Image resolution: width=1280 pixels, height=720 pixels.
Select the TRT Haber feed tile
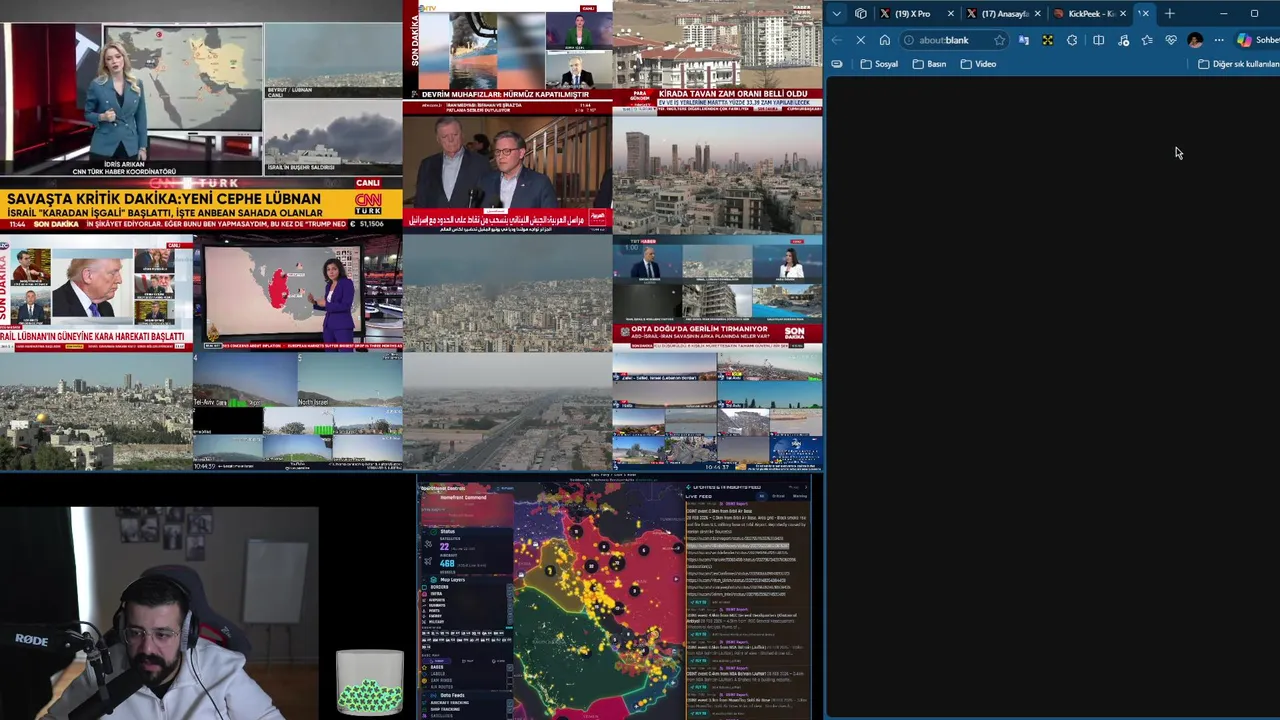pyautogui.click(x=717, y=293)
